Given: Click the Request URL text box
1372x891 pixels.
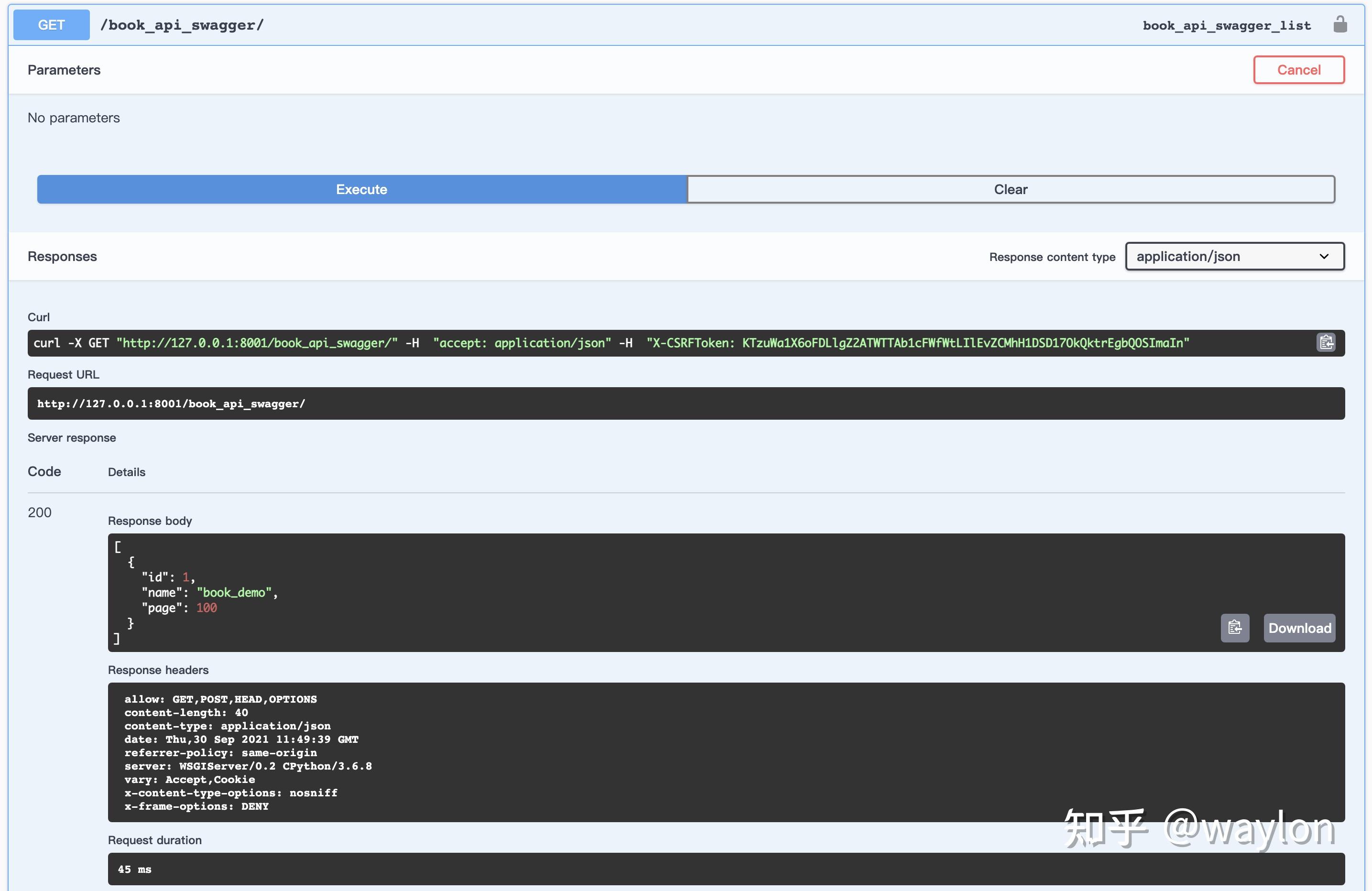Looking at the screenshot, I should (686, 403).
